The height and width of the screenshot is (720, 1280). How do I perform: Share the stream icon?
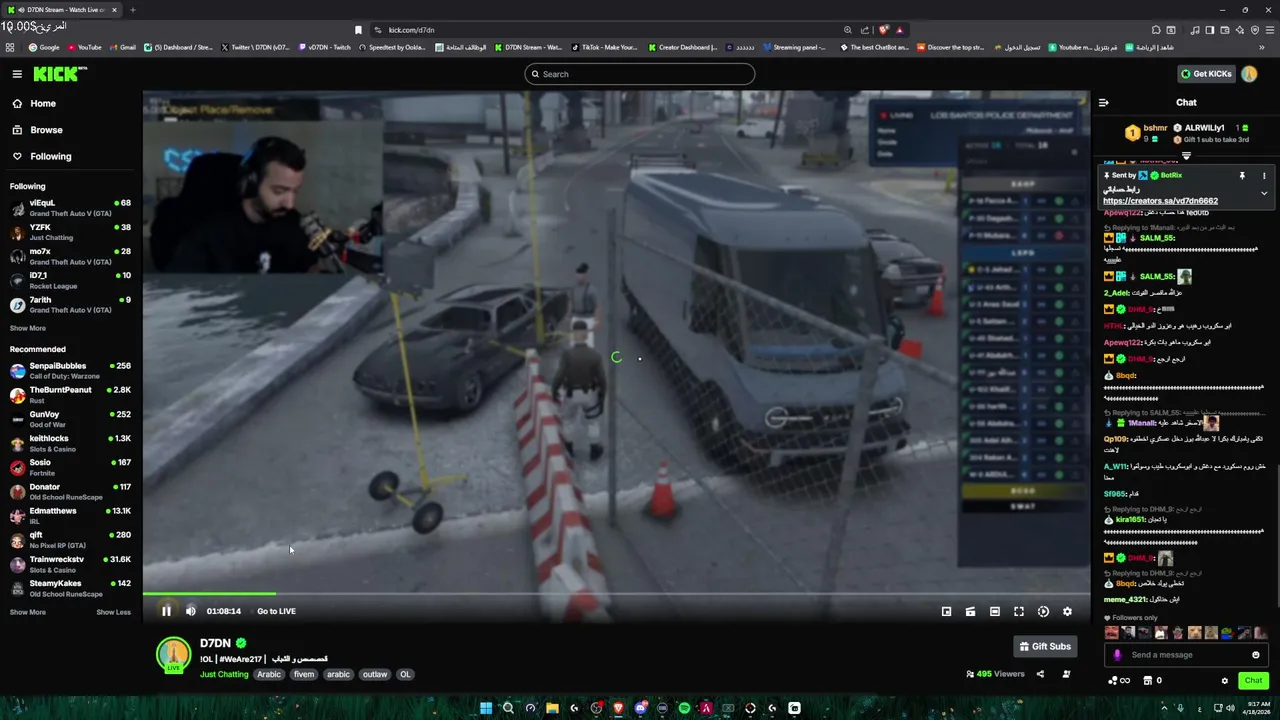click(x=1040, y=674)
